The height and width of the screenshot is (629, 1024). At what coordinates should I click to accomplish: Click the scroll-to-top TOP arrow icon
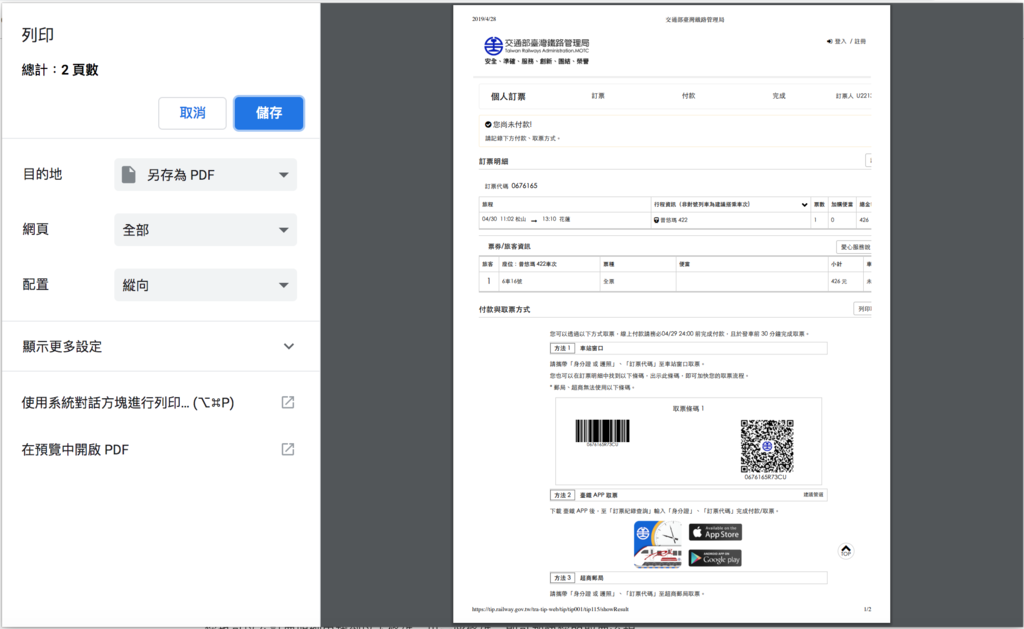846,551
